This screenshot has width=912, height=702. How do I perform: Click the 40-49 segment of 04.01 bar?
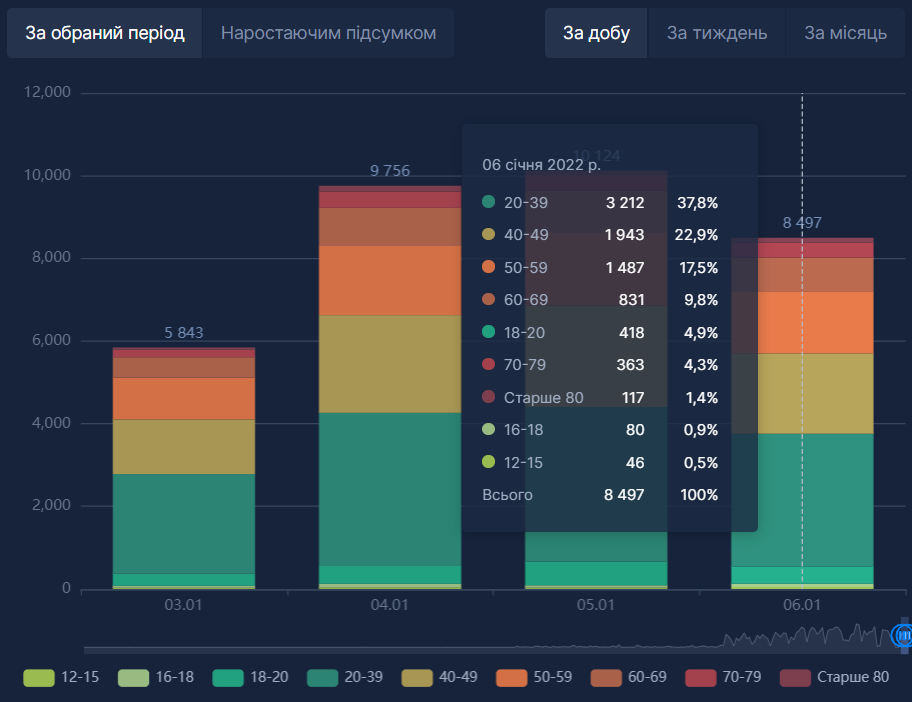click(x=390, y=364)
